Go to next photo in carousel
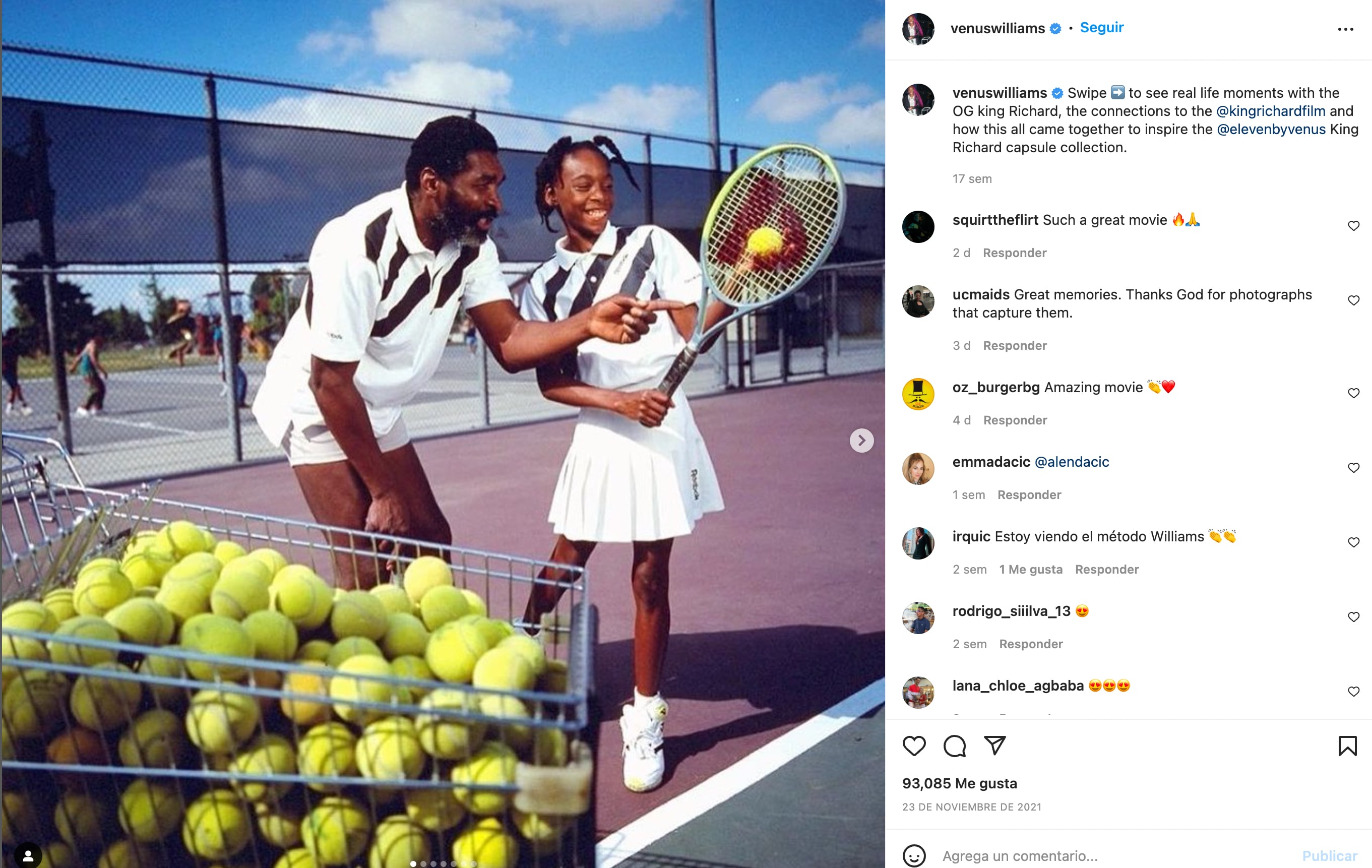 click(861, 441)
